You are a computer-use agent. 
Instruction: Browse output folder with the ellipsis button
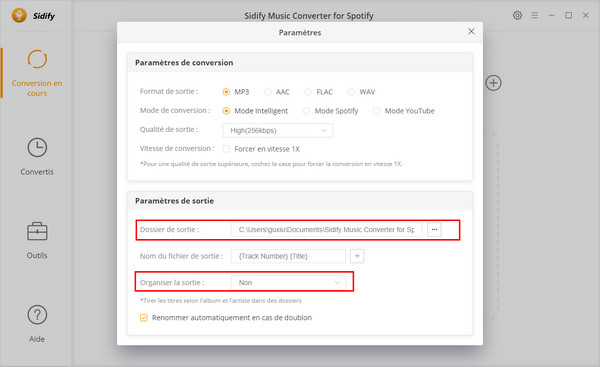pyautogui.click(x=434, y=230)
